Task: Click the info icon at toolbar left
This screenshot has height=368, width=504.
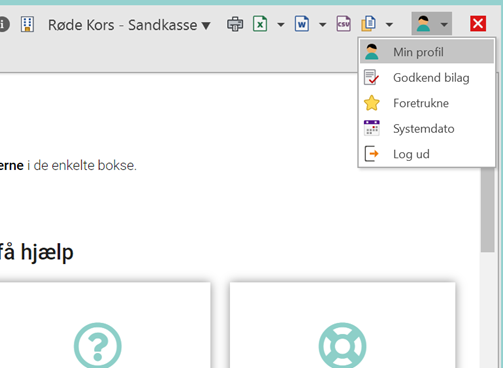Action: [3, 24]
